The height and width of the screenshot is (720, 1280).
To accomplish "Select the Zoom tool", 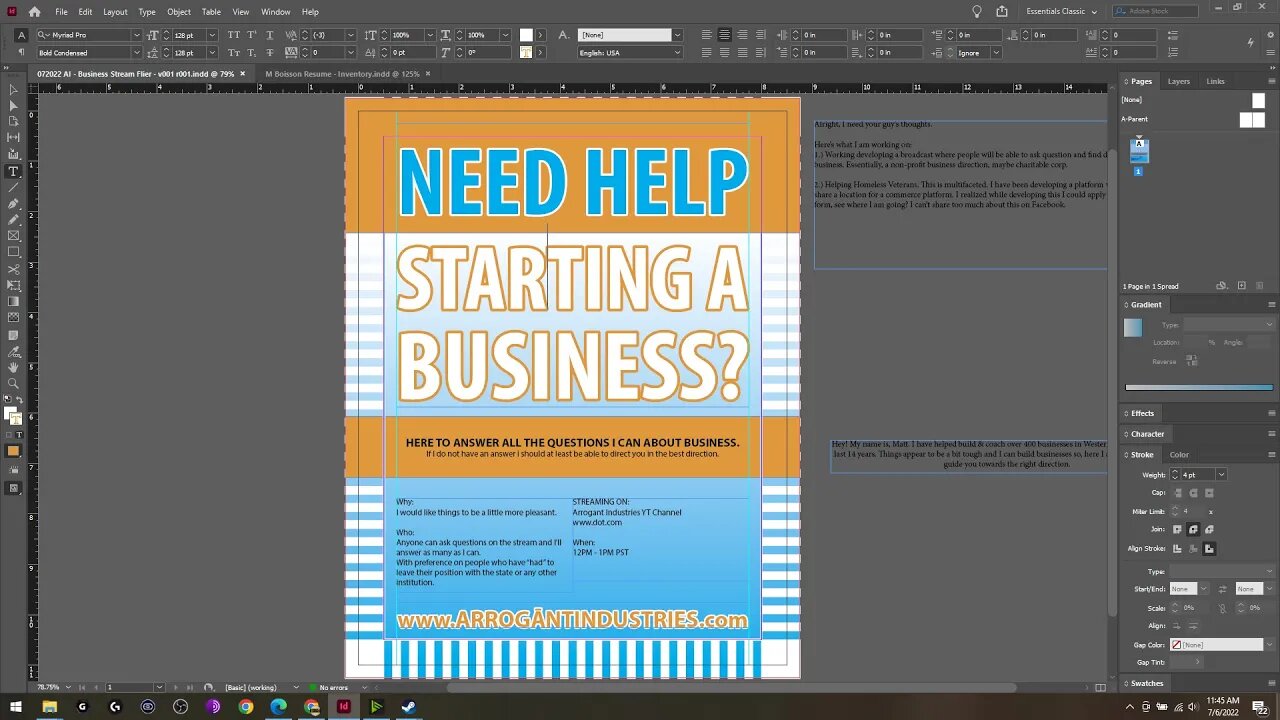I will 13,383.
